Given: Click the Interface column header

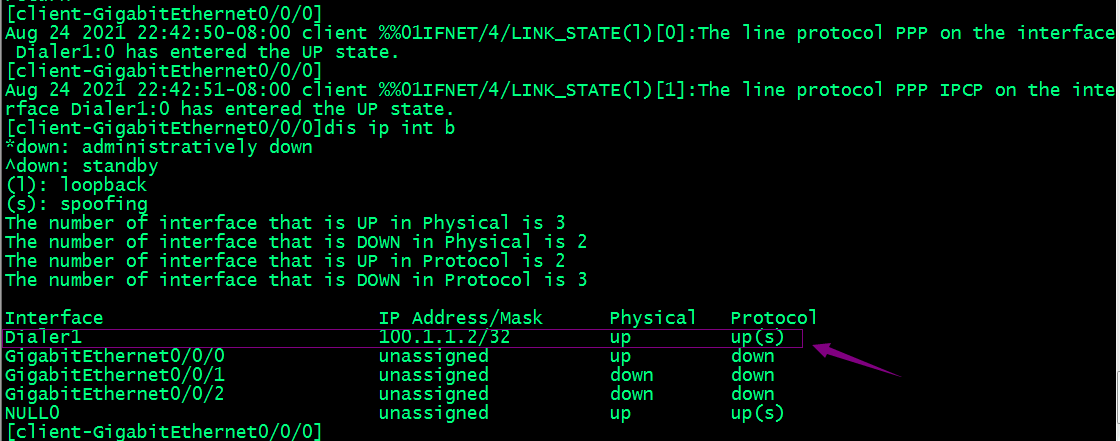Looking at the screenshot, I should [x=54, y=317].
